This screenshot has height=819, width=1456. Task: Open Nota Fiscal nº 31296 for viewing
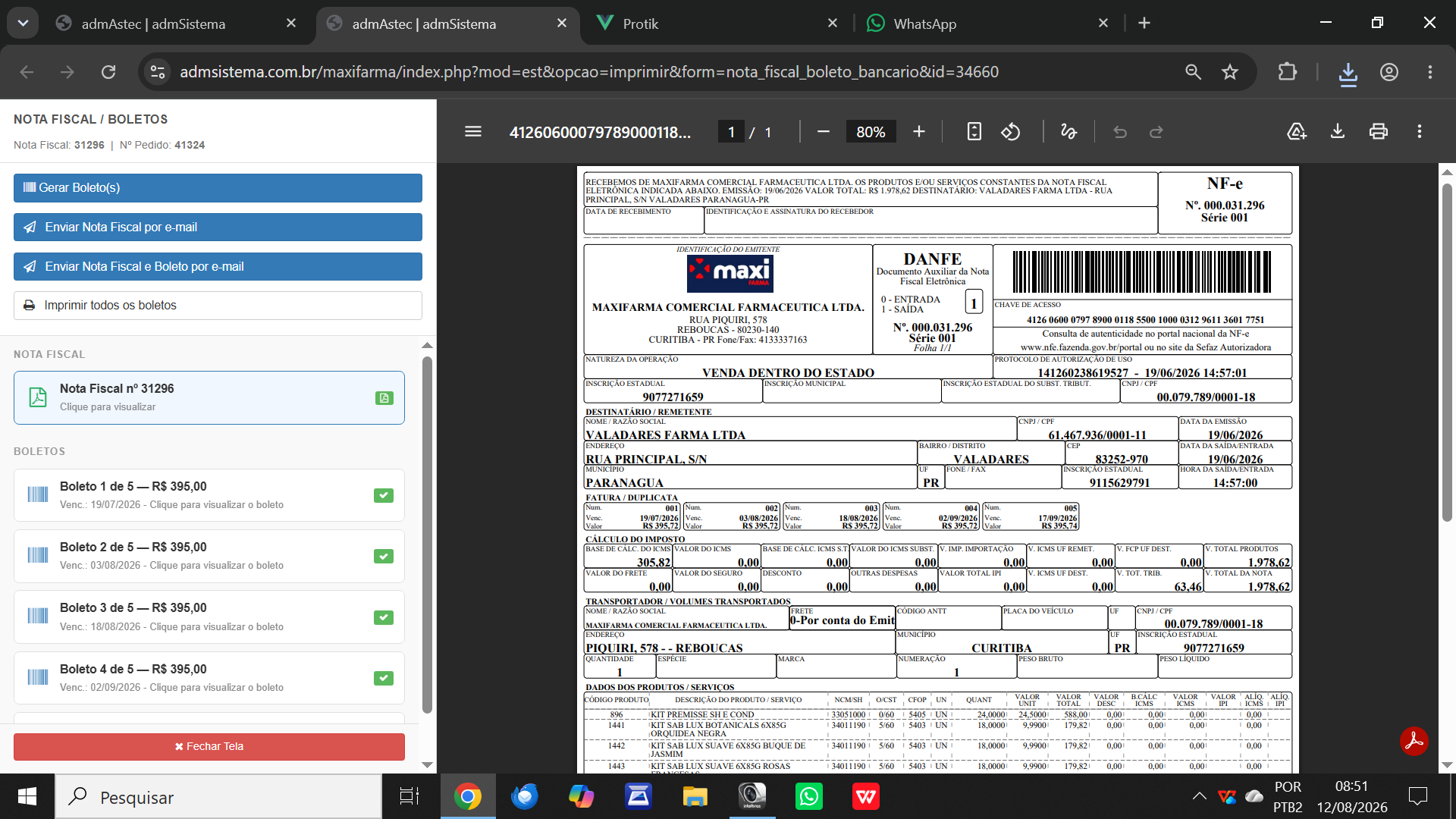[x=209, y=397]
